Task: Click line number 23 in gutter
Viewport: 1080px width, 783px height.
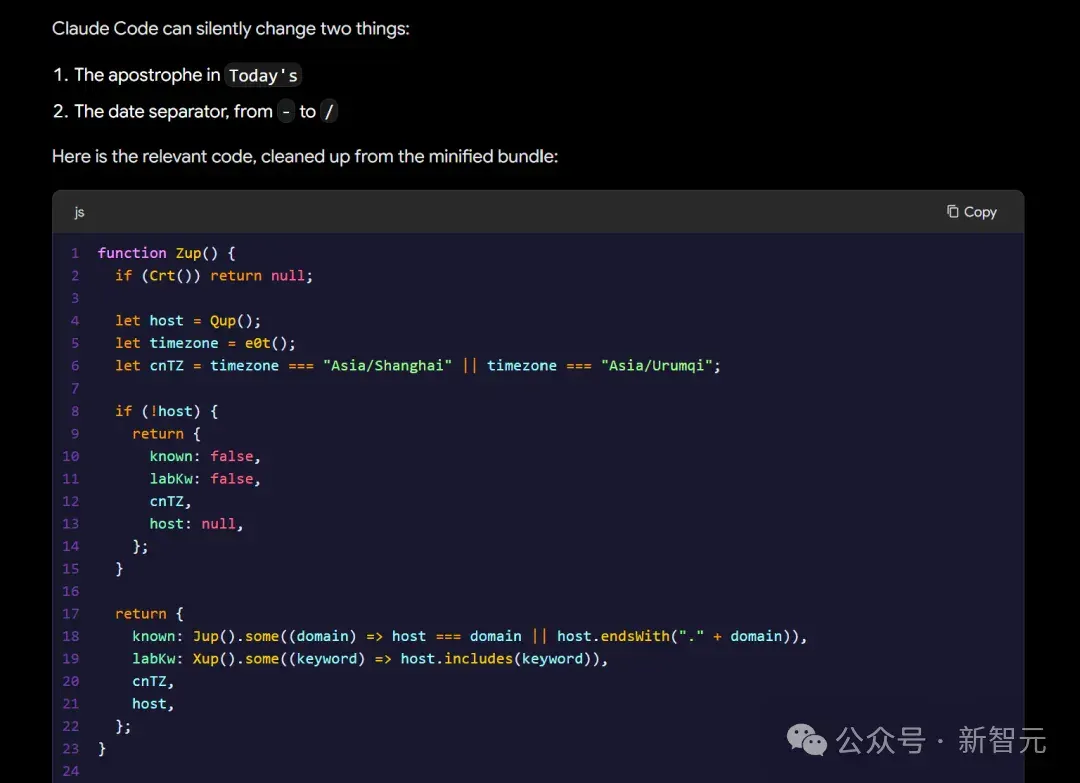Action: tap(71, 749)
